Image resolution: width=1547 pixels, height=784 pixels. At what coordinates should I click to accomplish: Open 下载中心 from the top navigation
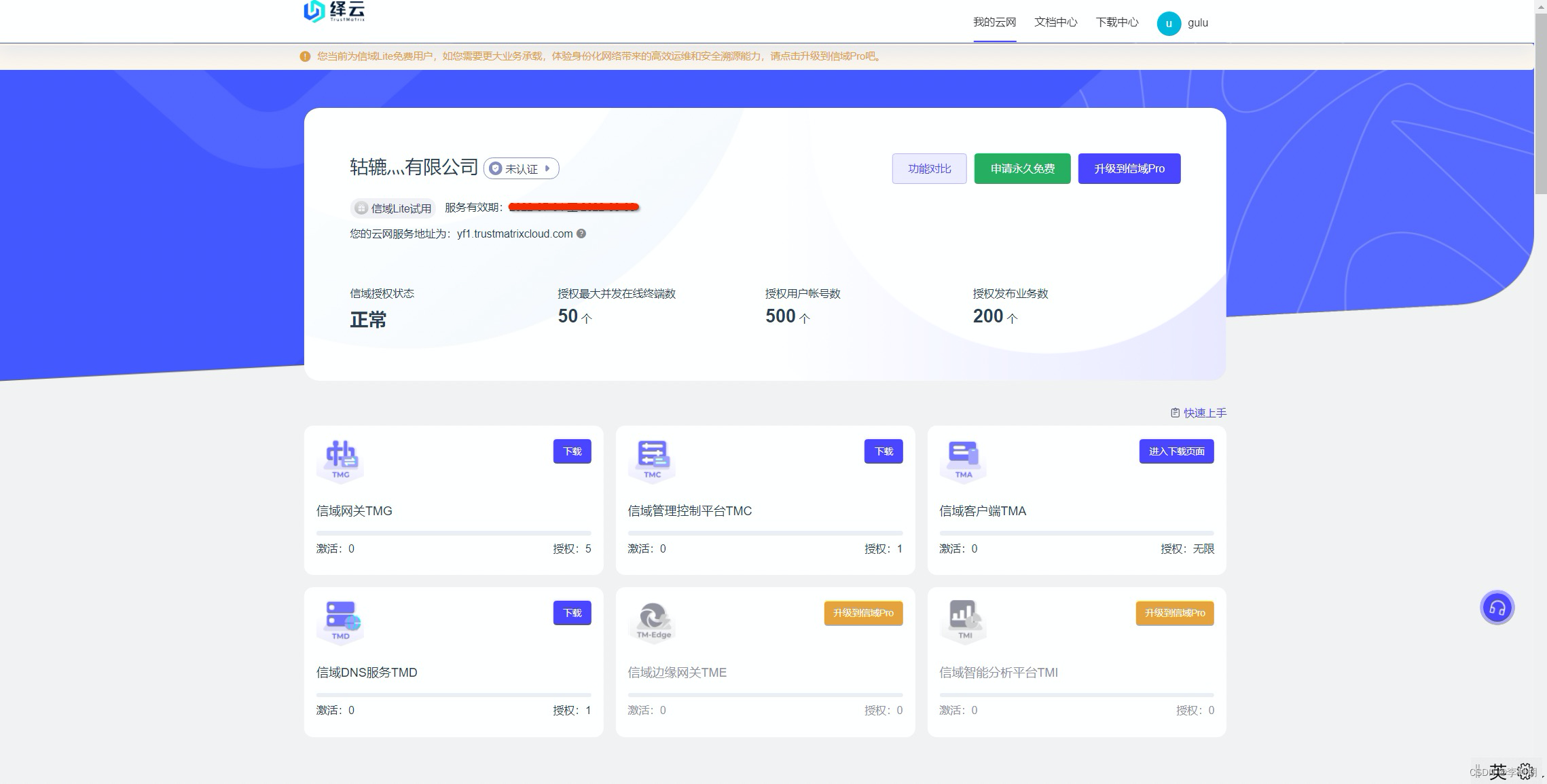pos(1116,22)
